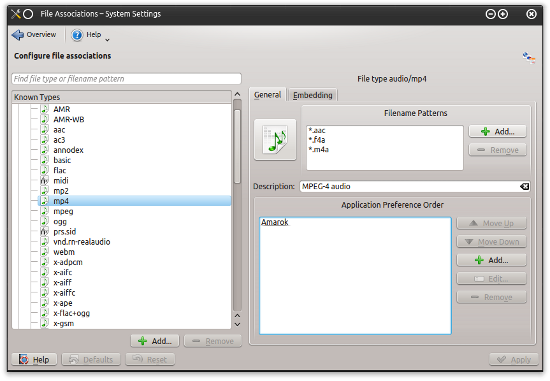Select the x-aifc file type
The width and height of the screenshot is (550, 381).
[63, 272]
